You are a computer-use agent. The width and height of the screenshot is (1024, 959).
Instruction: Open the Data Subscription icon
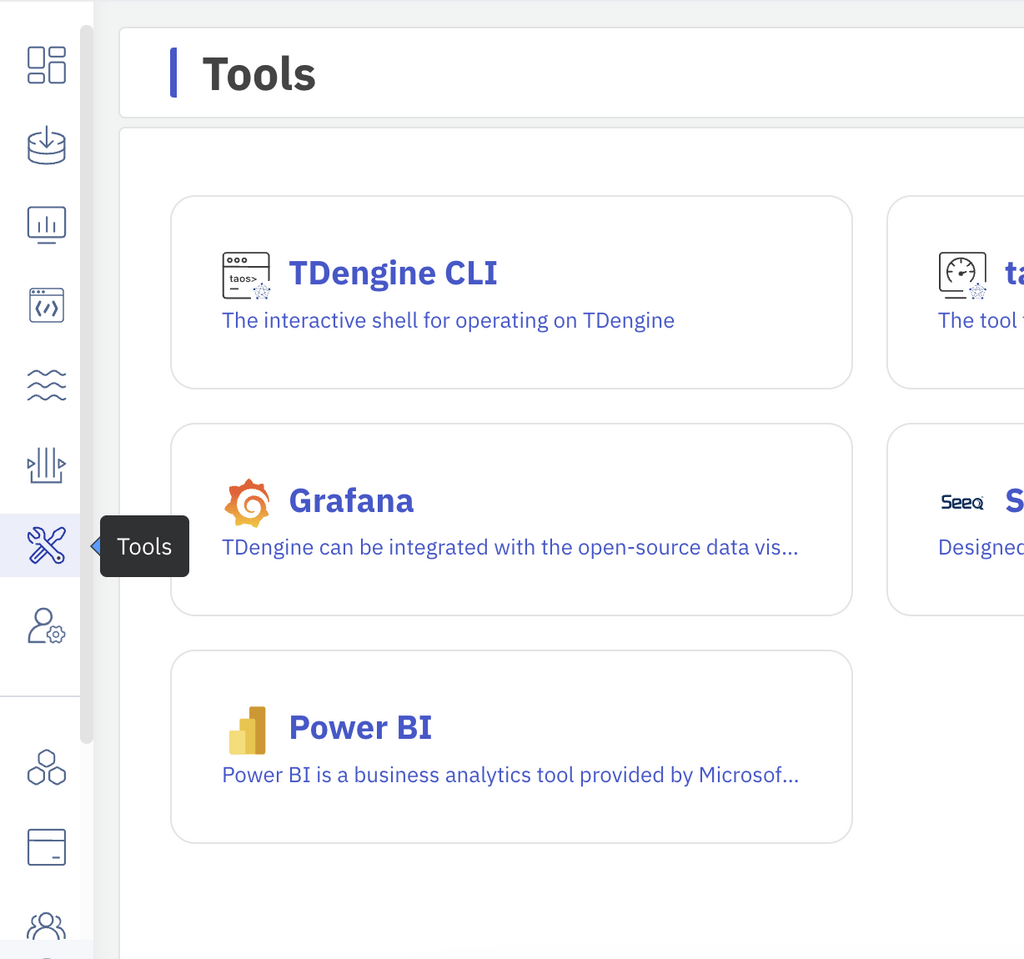click(x=45, y=465)
